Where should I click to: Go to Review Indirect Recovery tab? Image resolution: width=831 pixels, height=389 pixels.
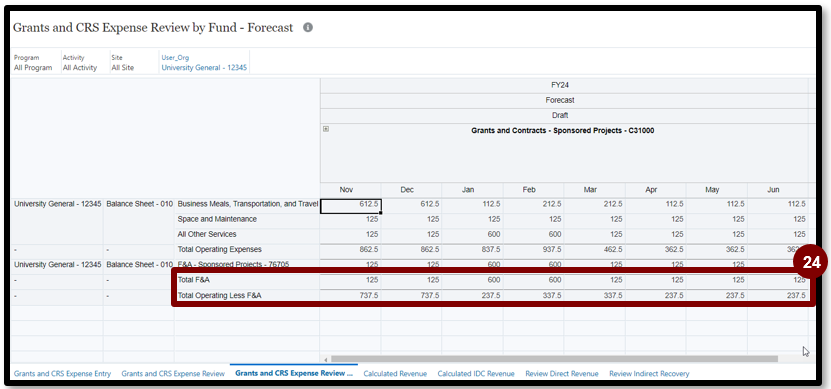[649, 374]
